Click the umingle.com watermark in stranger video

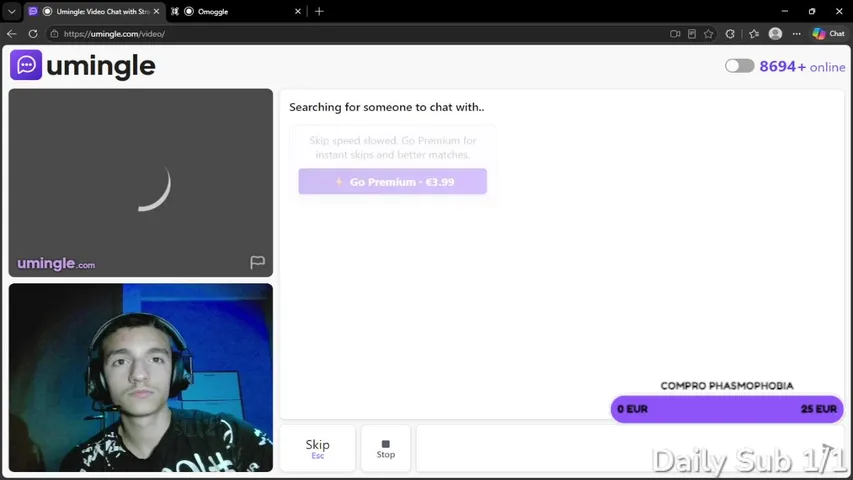click(x=56, y=264)
